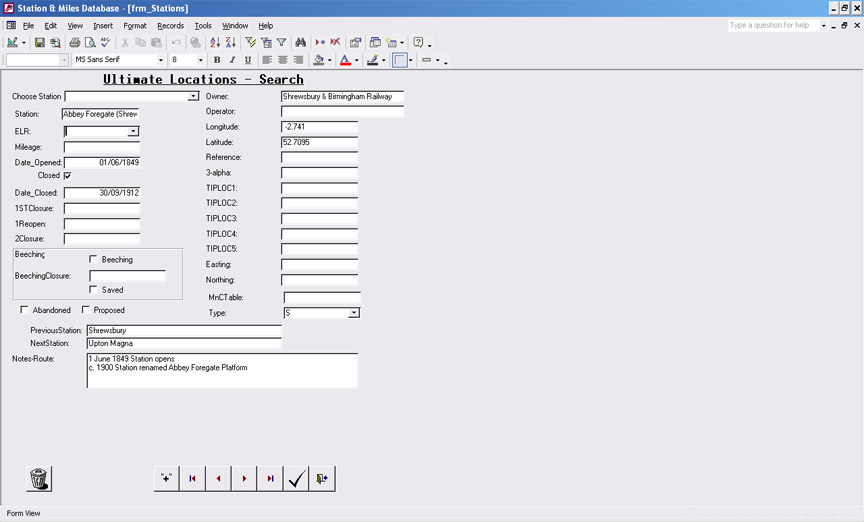
Task: Open the Edit menu
Action: [x=51, y=26]
